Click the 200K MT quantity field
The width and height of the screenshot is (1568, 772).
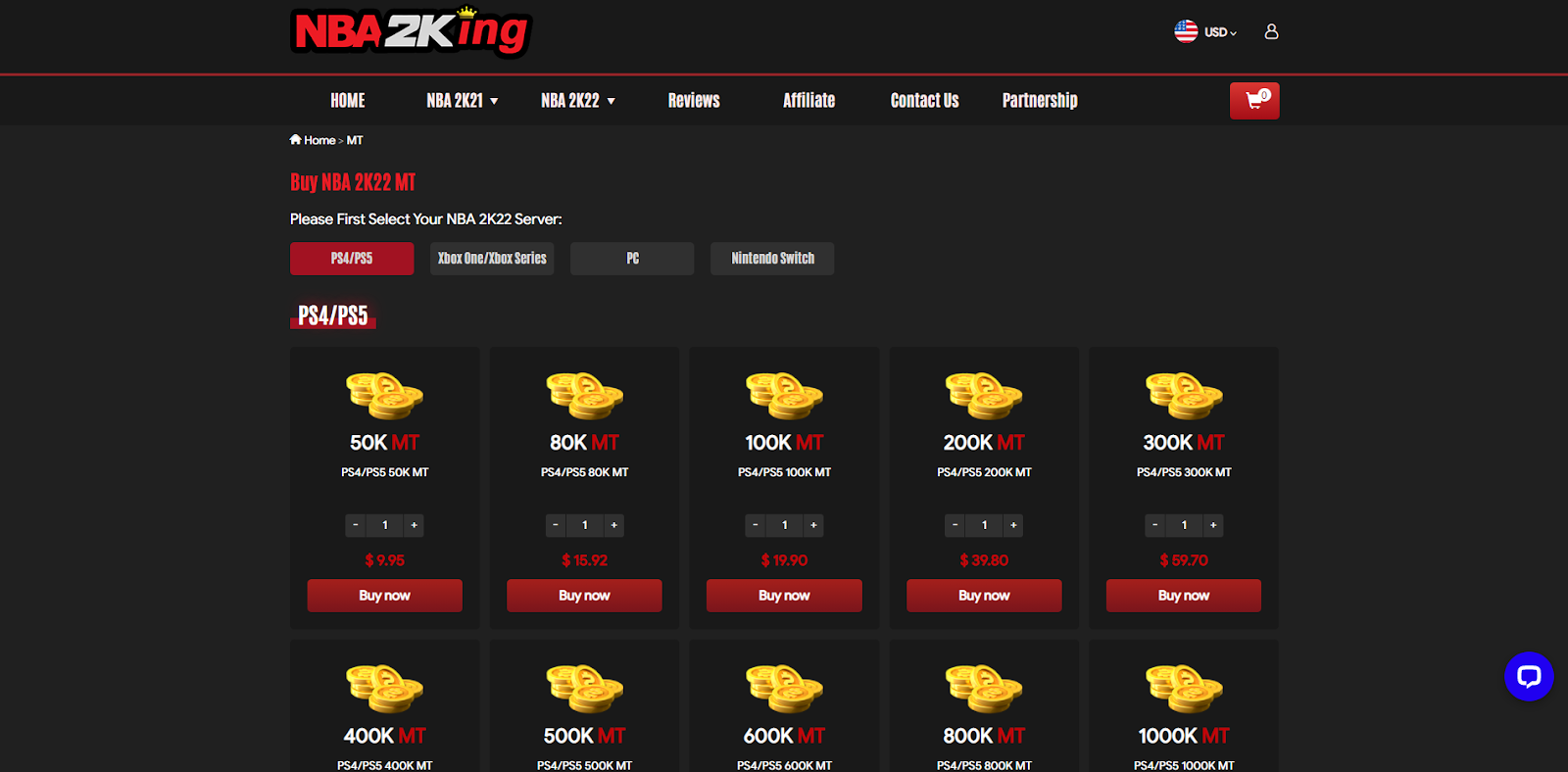click(984, 525)
